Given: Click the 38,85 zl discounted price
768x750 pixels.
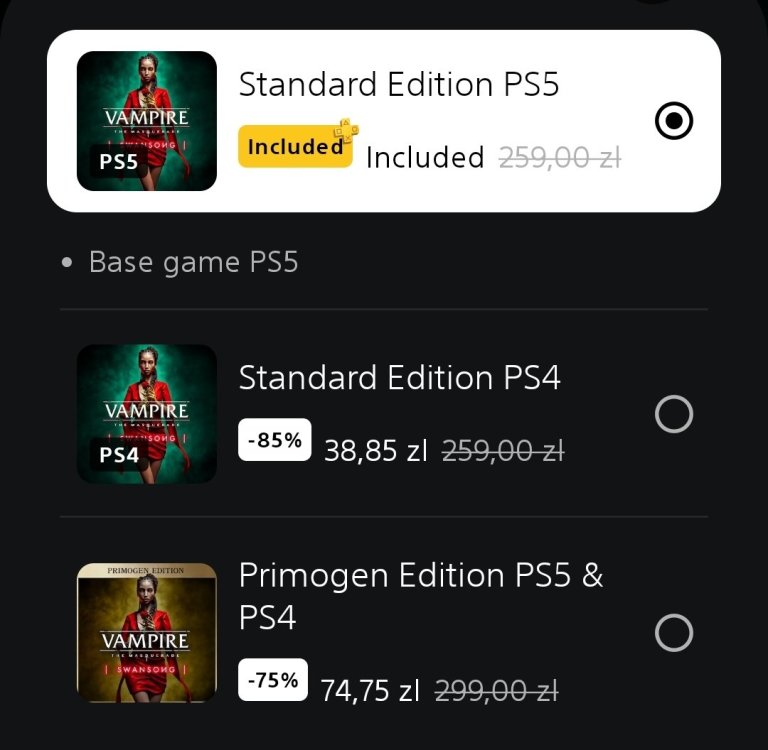Looking at the screenshot, I should [x=375, y=452].
